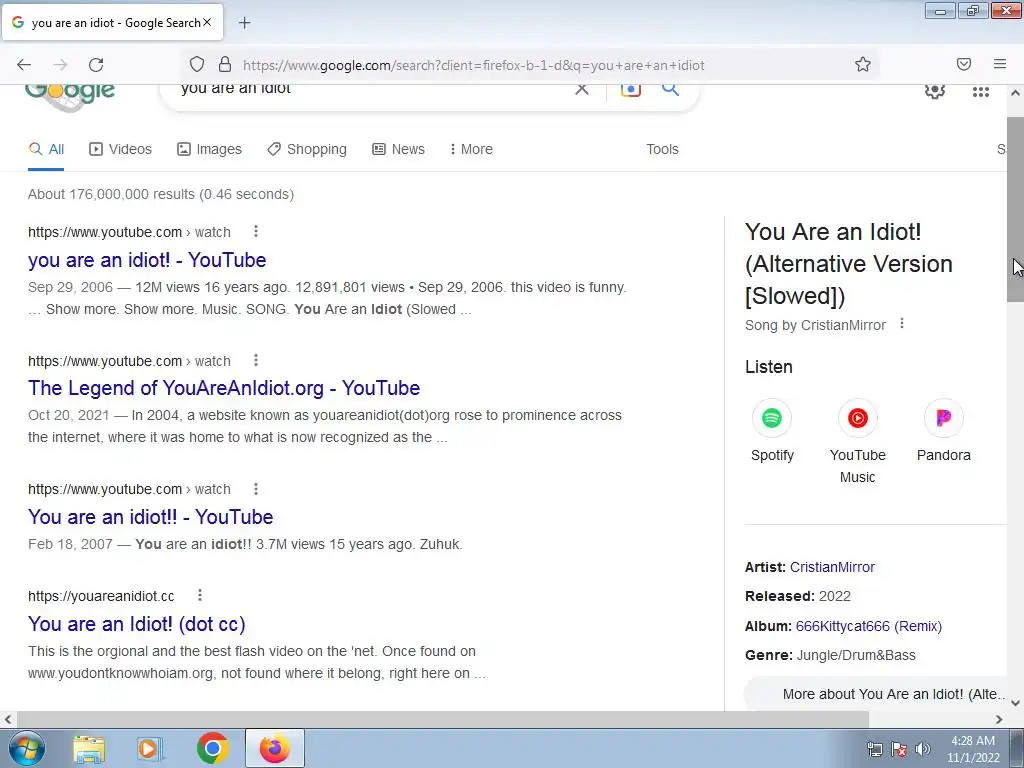Open a new tab with plus button
This screenshot has width=1024, height=768.
pos(244,23)
